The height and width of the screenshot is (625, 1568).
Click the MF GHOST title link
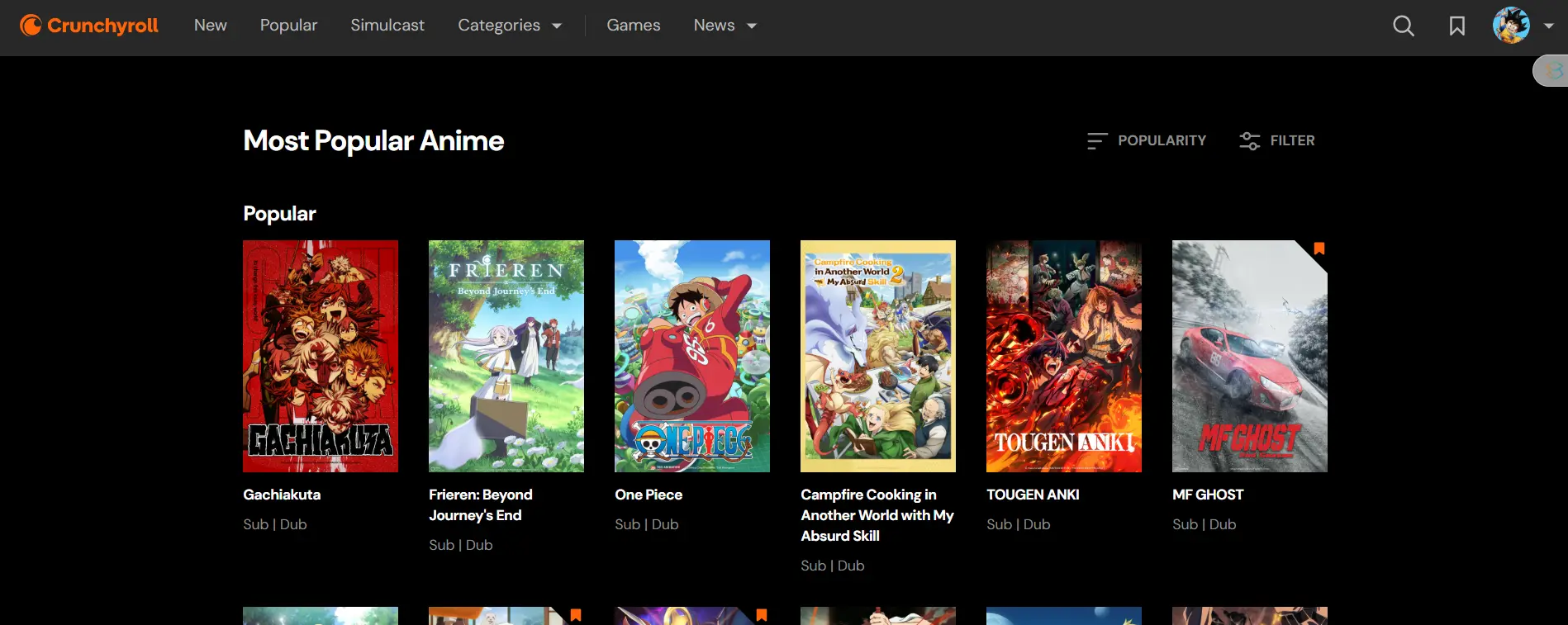pos(1208,495)
